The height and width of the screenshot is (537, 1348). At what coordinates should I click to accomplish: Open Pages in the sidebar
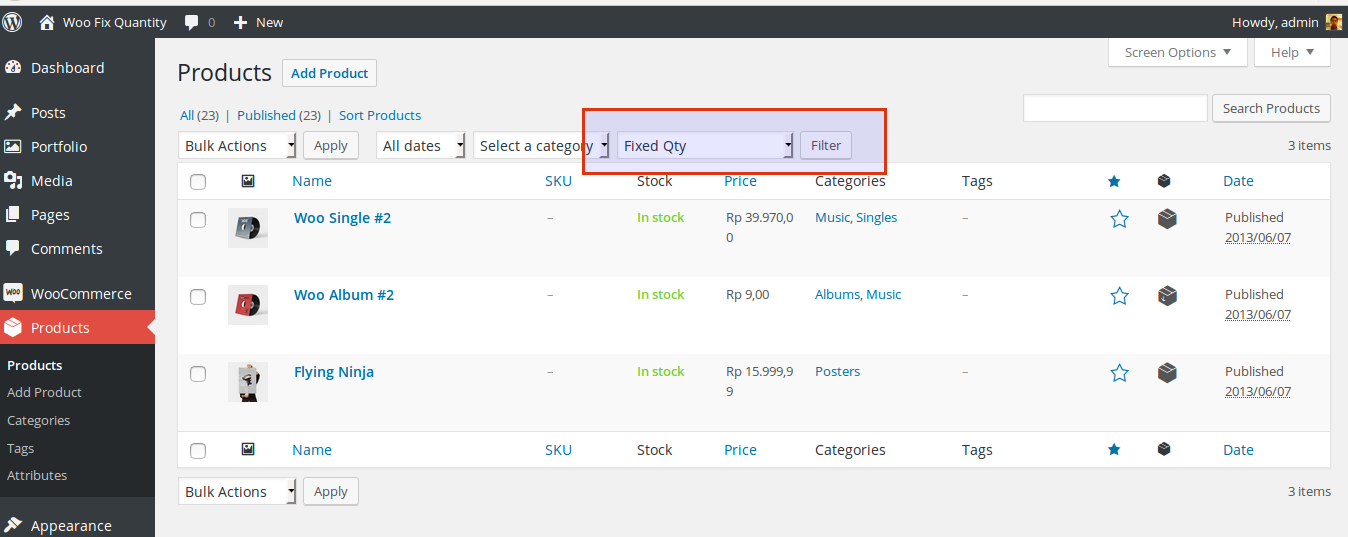pyautogui.click(x=77, y=215)
